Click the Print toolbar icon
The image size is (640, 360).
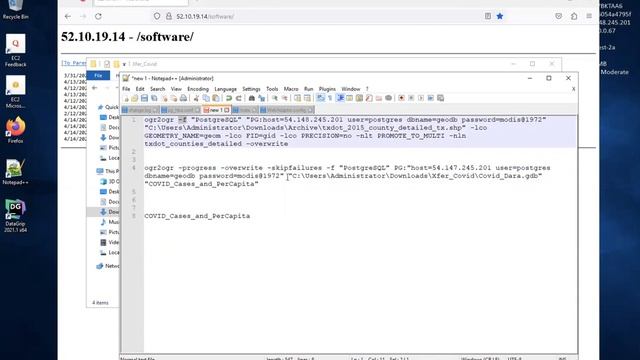coord(183,98)
